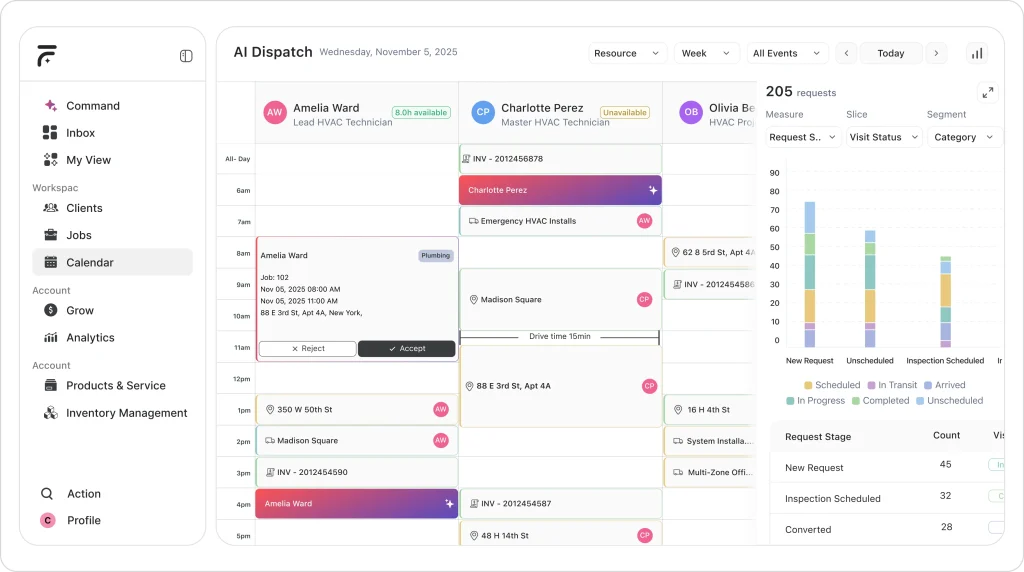This screenshot has width=1024, height=572.
Task: Click sparkle icon on Amelia Ward AI block
Action: point(449,503)
